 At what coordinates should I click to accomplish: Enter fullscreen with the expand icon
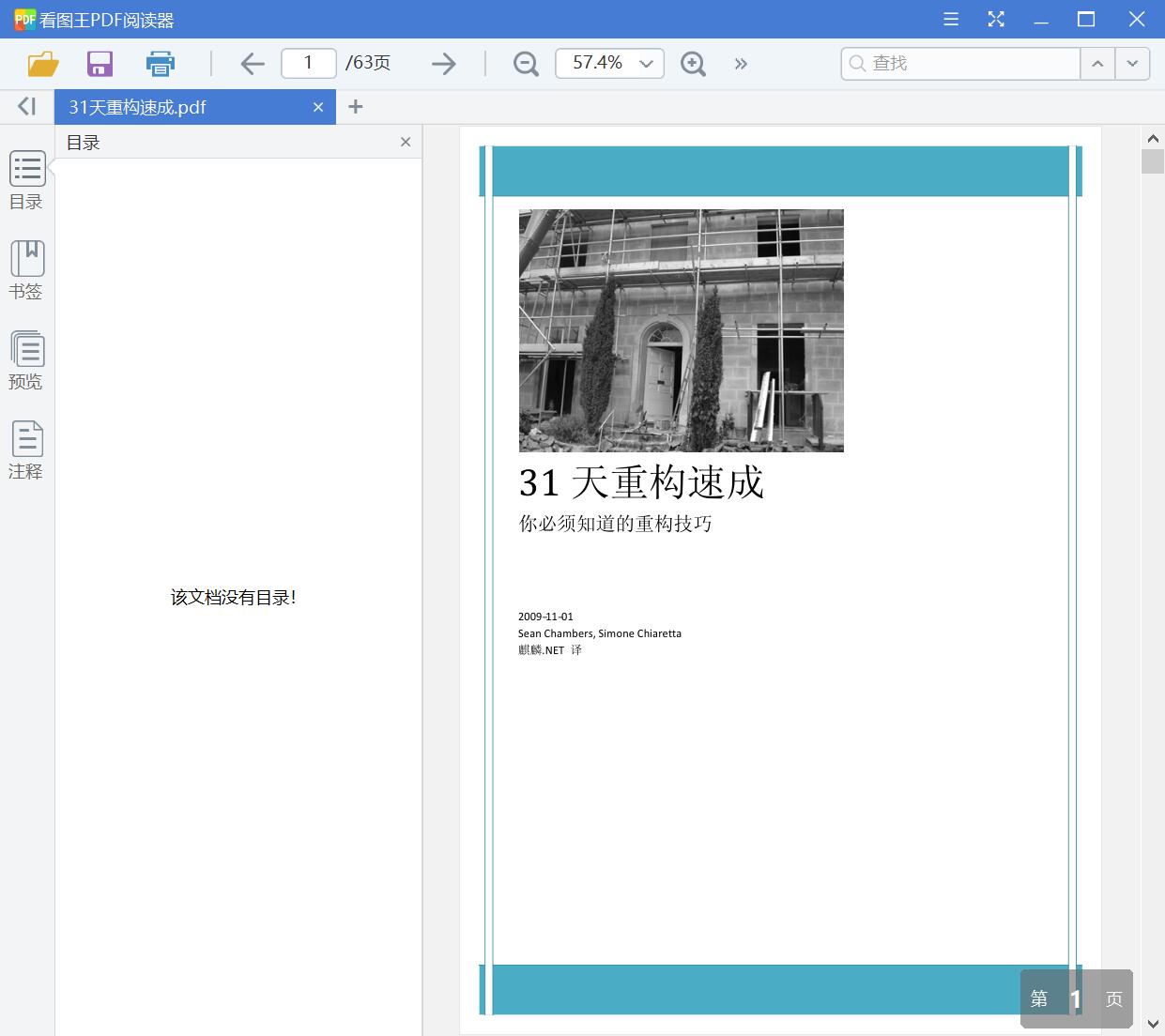coord(996,19)
